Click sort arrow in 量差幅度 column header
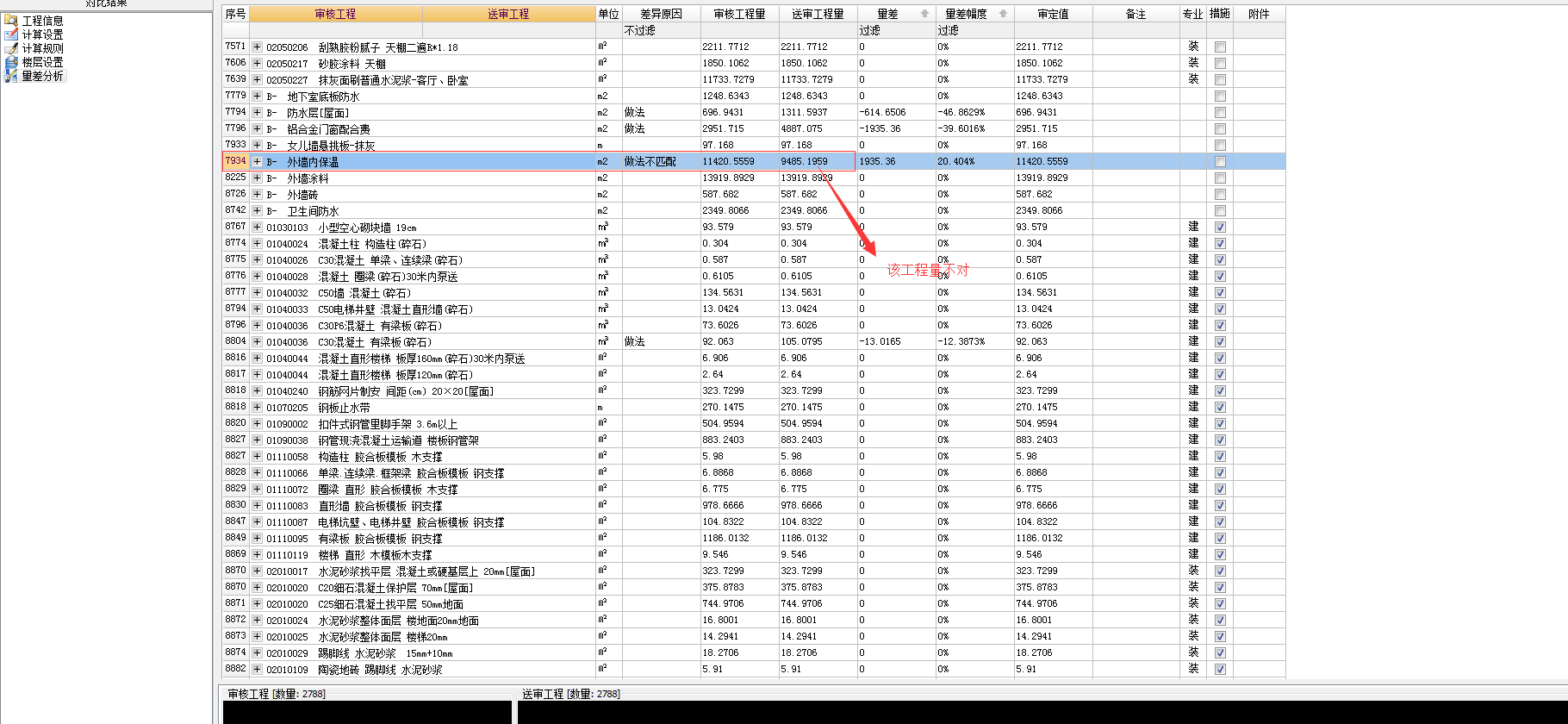The image size is (1568, 724). (x=1003, y=14)
